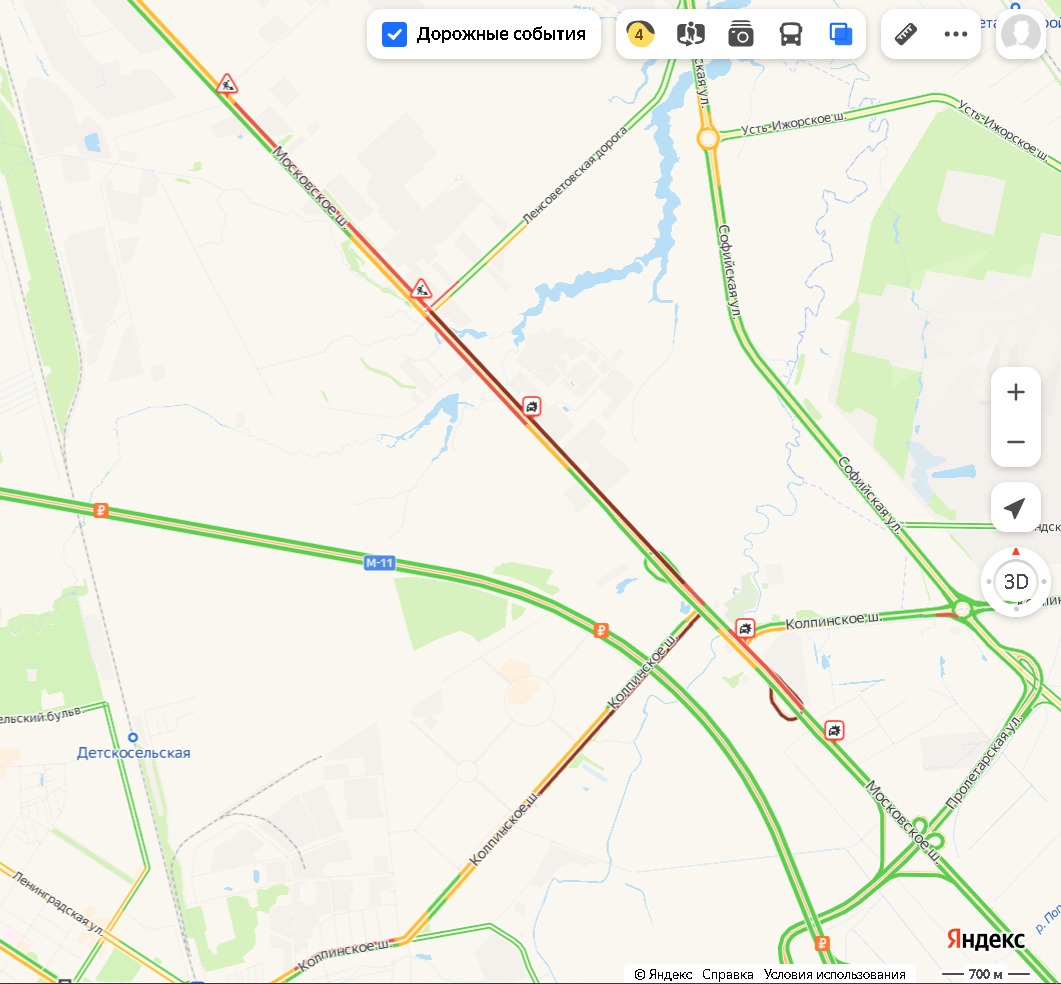The image size is (1061, 984).
Task: Open the topmost roadwork sign on Московское шоссе
Action: point(227,84)
